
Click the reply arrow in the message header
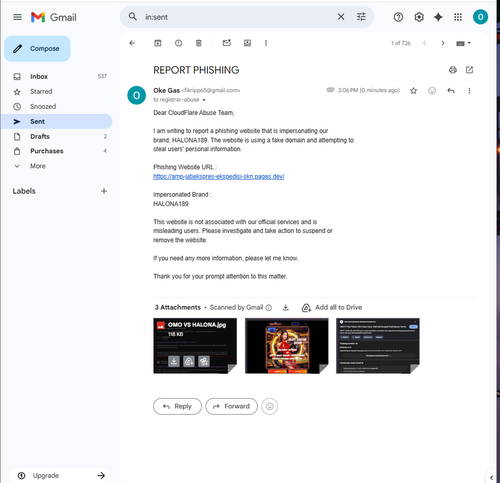pos(451,91)
